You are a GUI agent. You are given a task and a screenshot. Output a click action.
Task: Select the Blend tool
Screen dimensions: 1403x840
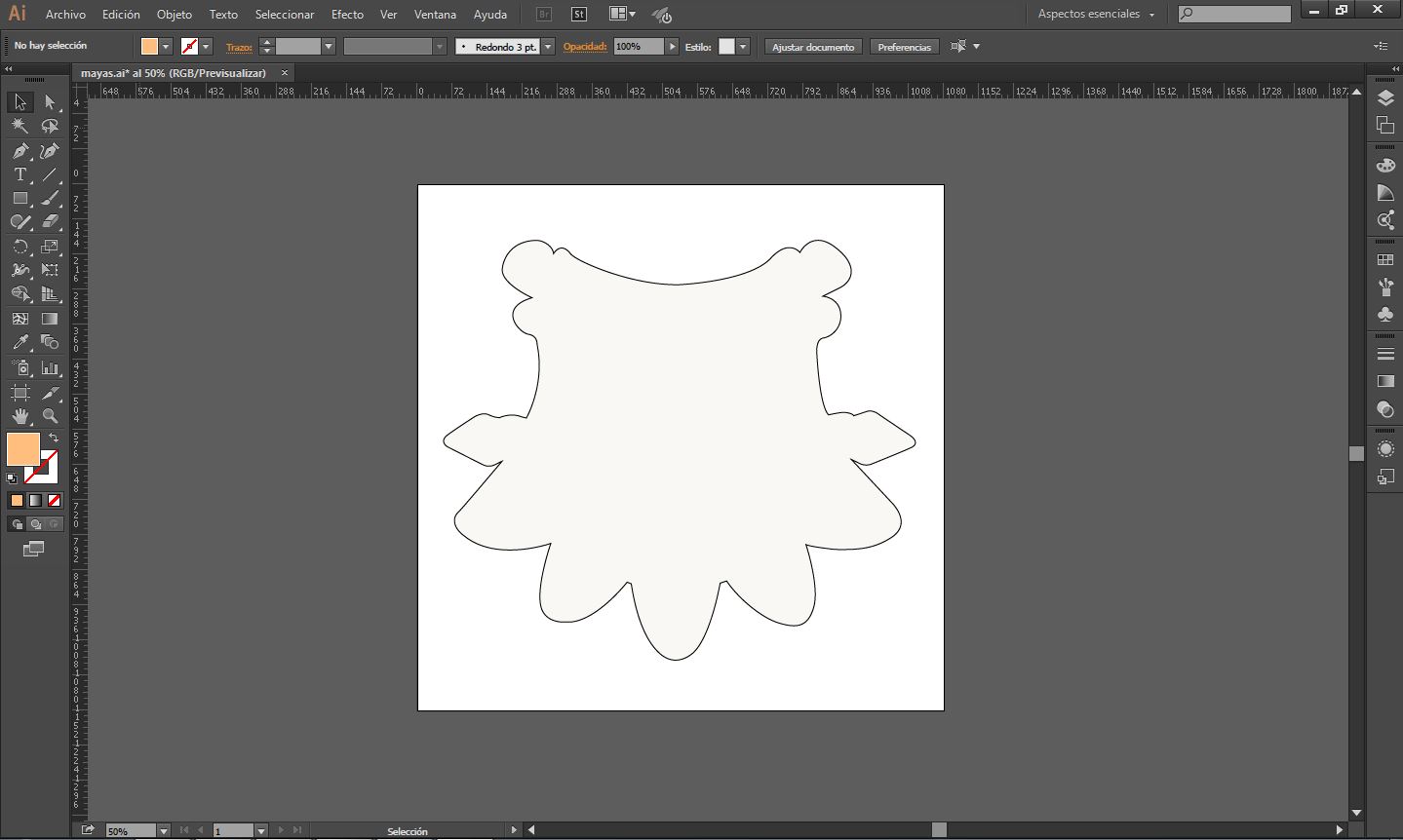click(x=50, y=342)
